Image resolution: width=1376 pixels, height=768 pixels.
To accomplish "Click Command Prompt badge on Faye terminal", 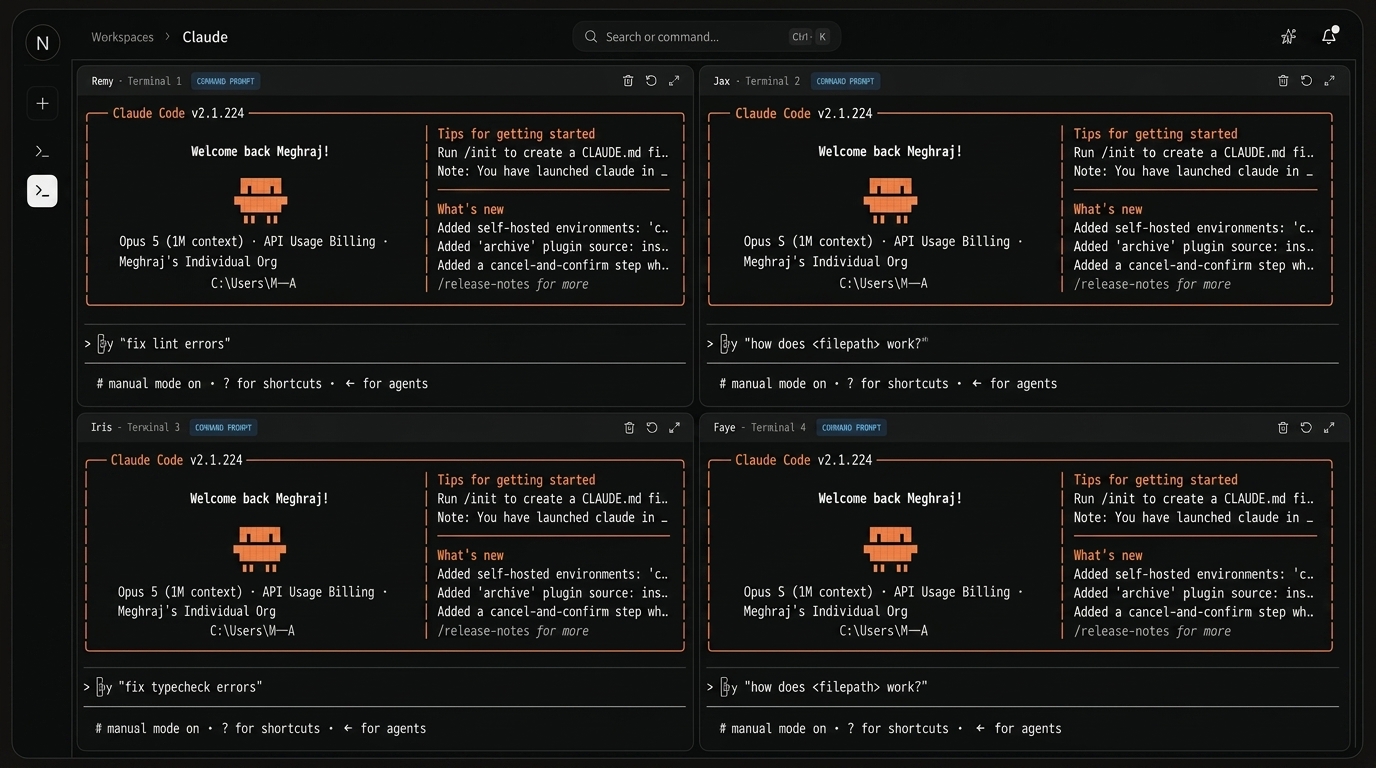I will click(852, 428).
